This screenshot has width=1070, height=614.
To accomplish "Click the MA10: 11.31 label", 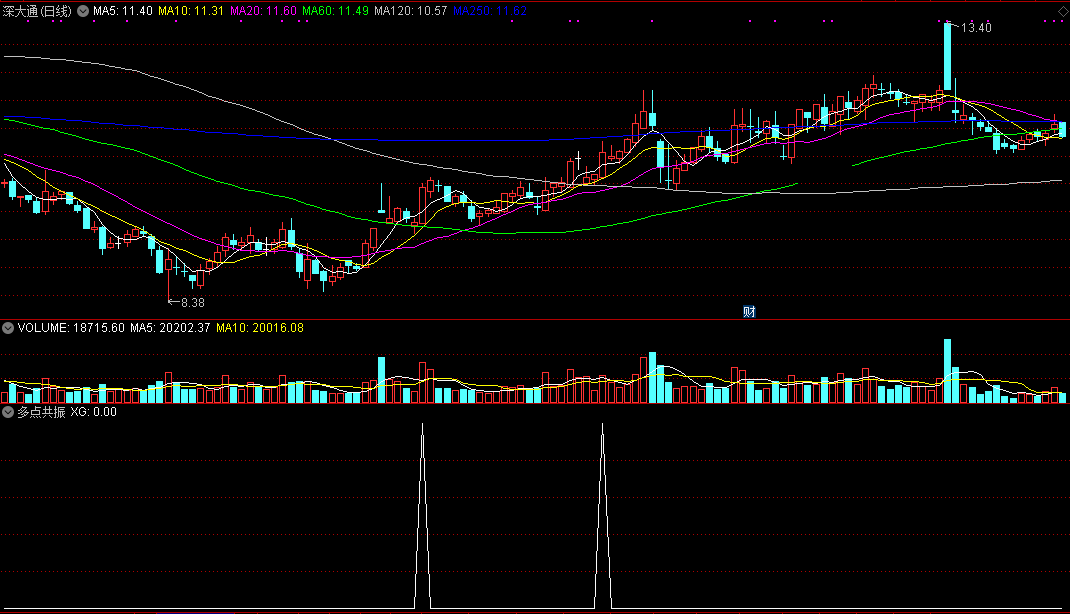I will coord(191,11).
